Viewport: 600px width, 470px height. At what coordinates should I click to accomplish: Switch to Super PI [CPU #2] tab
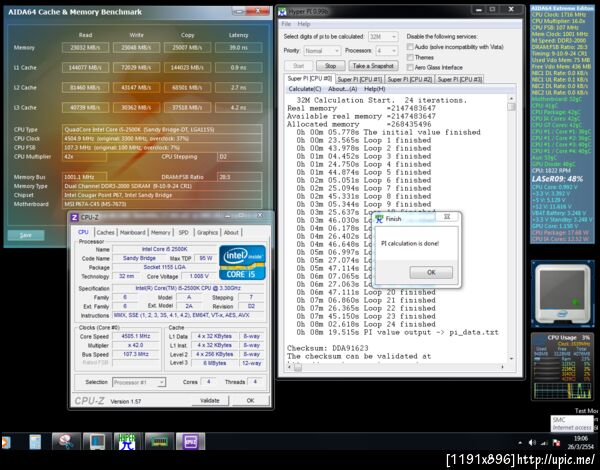click(409, 79)
